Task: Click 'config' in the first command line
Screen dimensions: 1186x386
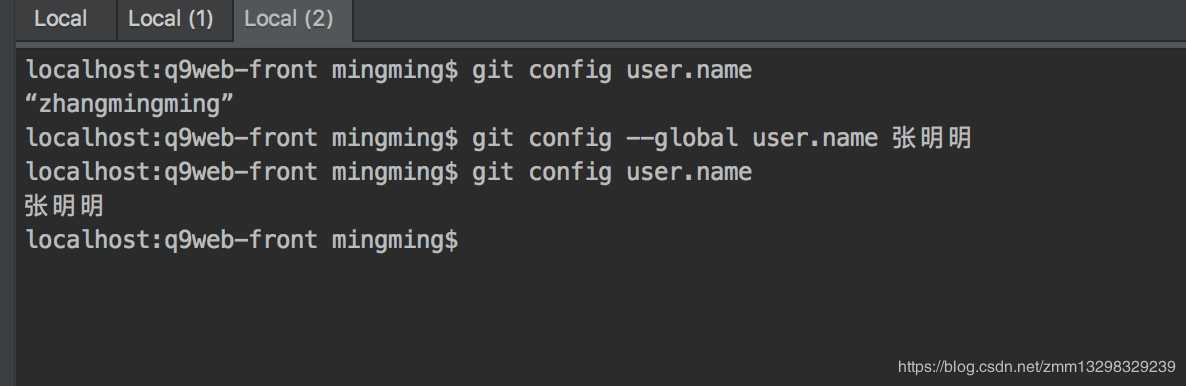Action: (x=570, y=70)
